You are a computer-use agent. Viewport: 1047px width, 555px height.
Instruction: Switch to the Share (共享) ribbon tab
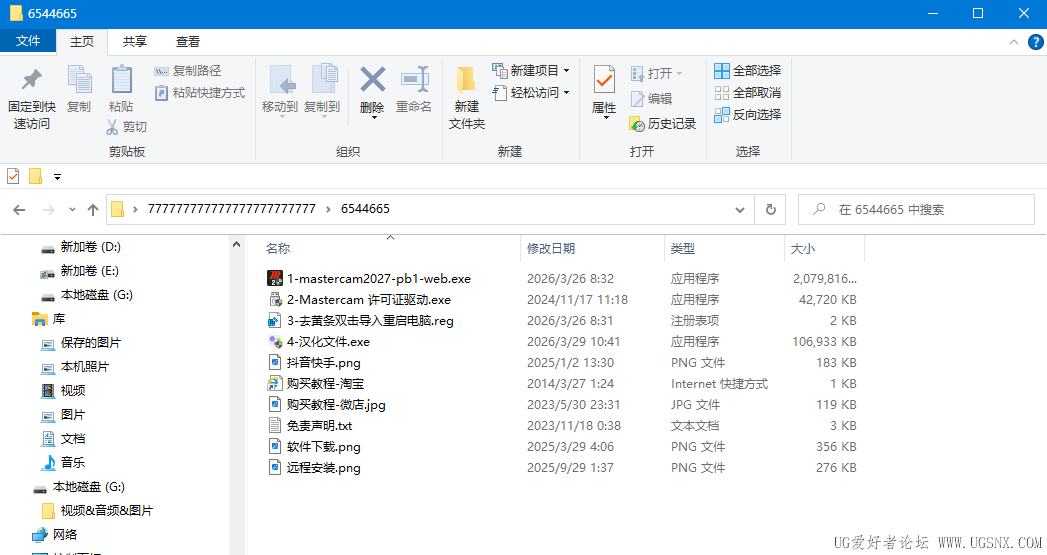click(x=134, y=41)
